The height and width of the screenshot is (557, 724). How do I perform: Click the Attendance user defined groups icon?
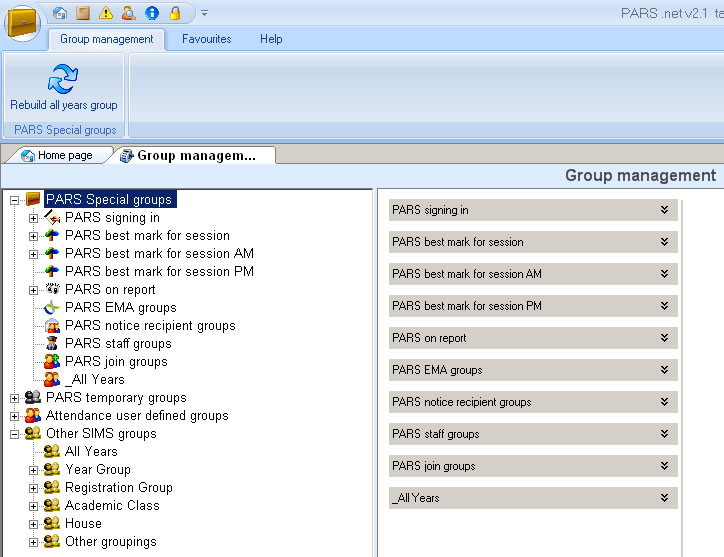[x=33, y=415]
